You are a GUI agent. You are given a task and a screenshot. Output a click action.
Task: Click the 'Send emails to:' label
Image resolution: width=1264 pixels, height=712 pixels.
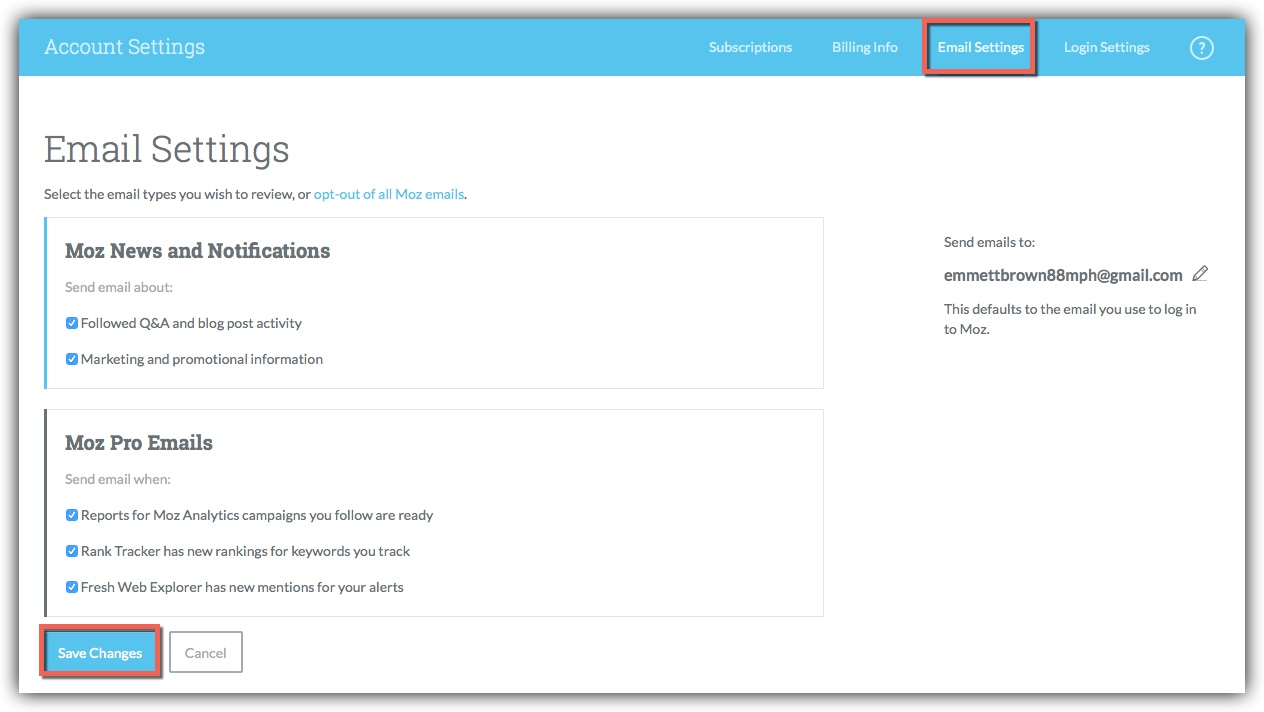990,242
